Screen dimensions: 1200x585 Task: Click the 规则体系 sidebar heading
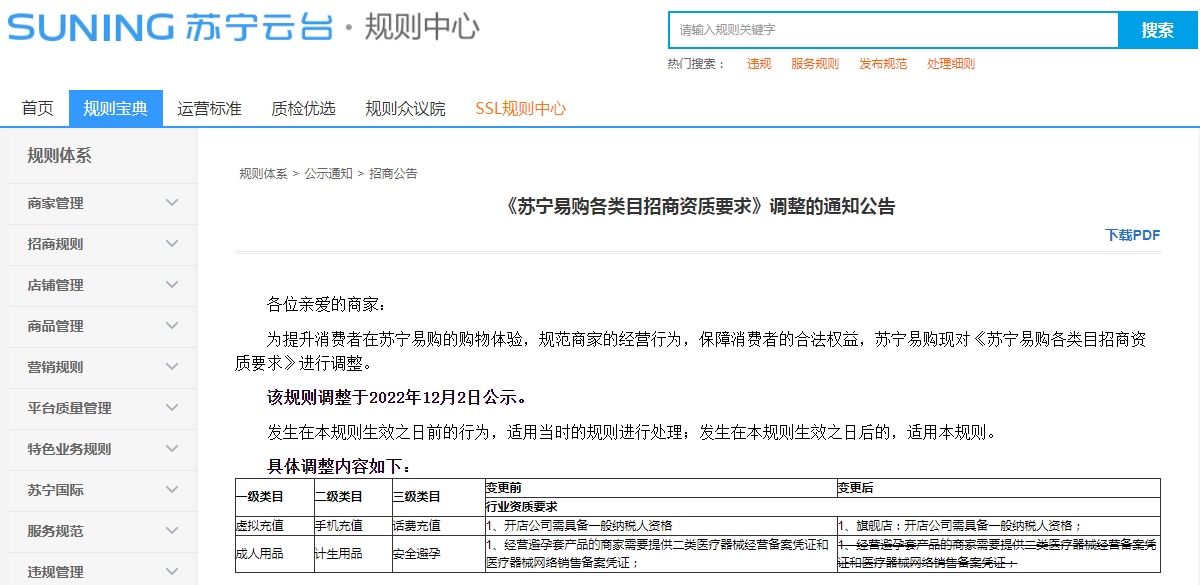click(59, 156)
